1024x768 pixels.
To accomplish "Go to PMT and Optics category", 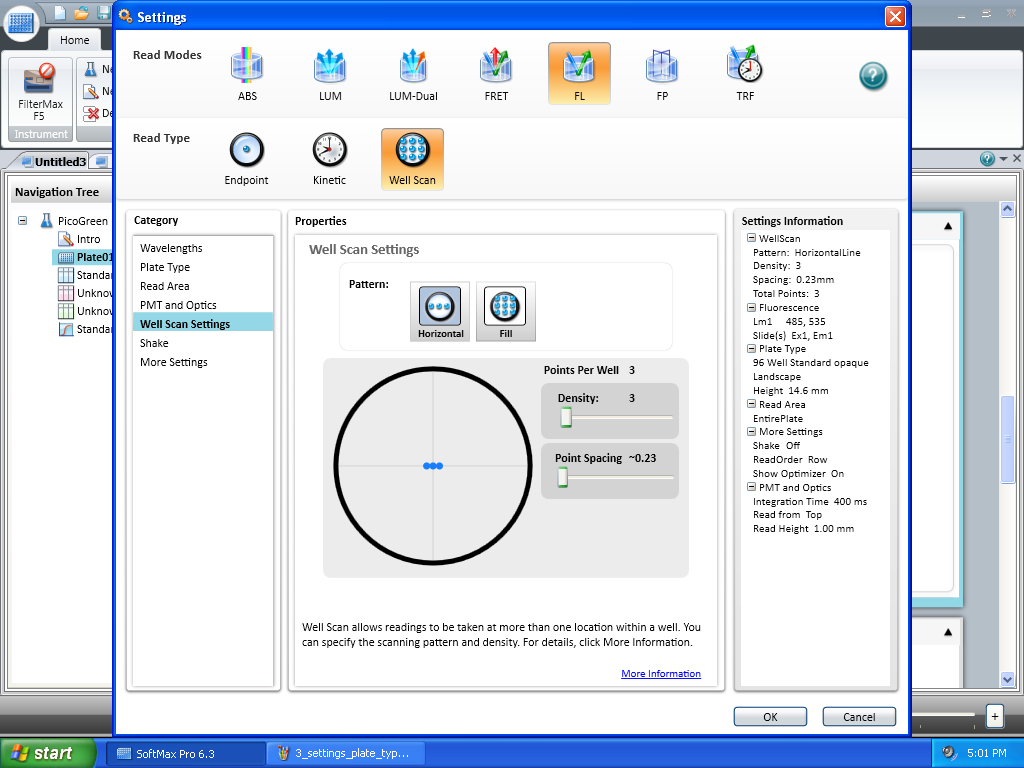I will [178, 305].
